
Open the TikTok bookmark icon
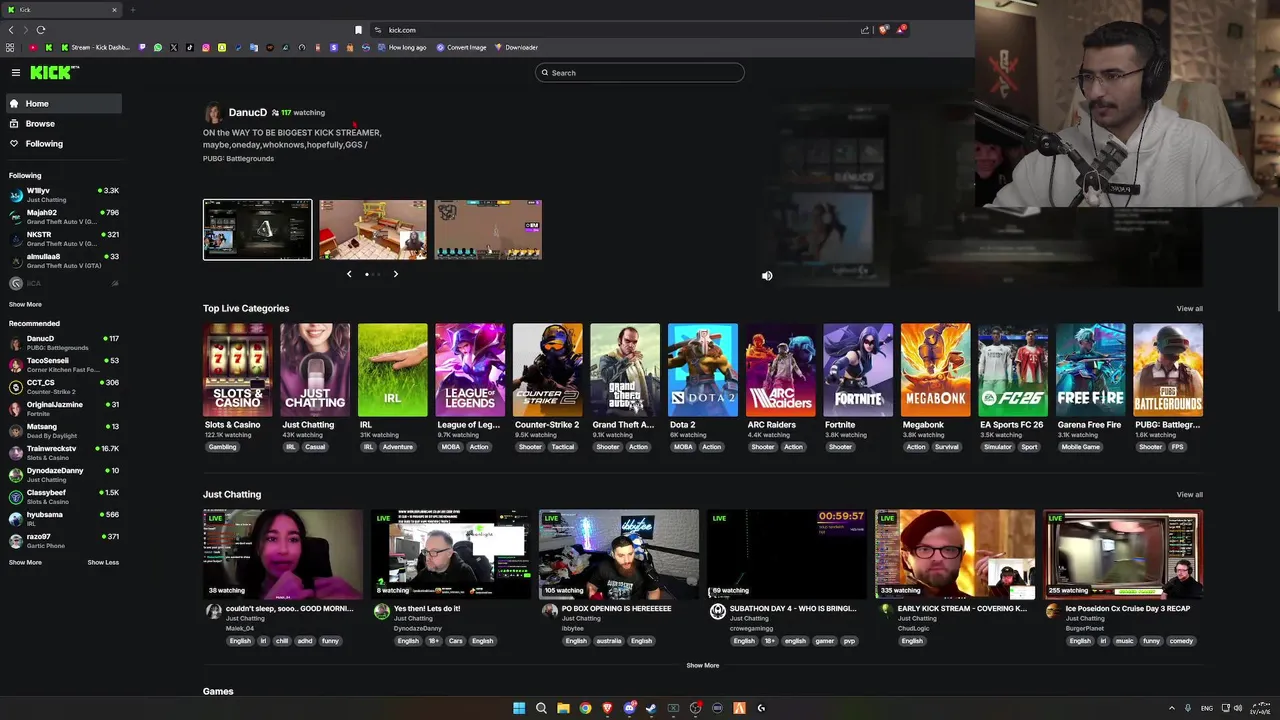pos(190,47)
